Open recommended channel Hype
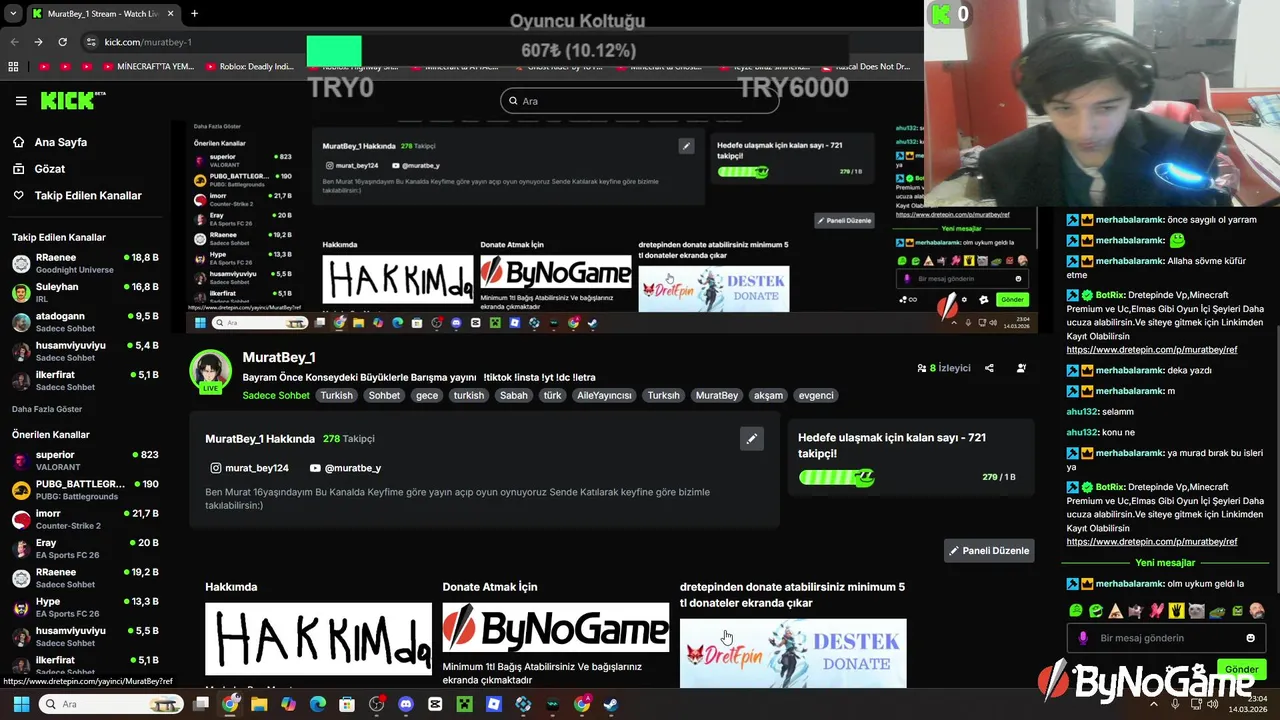 [85, 607]
